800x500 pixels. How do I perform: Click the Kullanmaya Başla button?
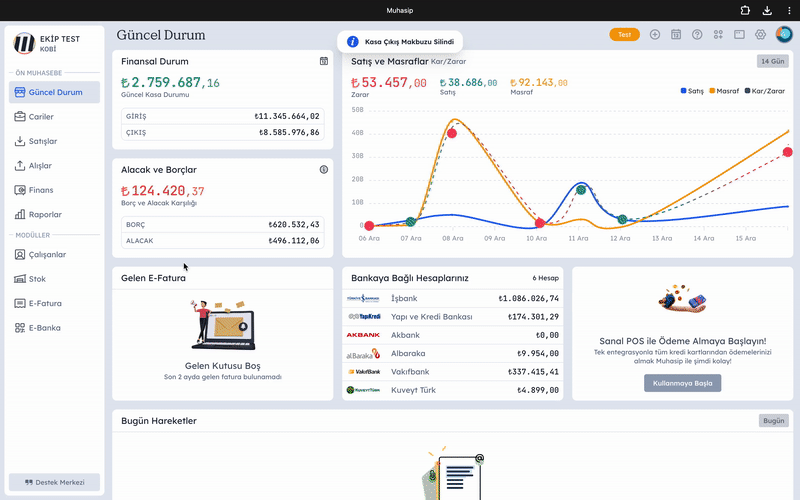[x=682, y=383]
